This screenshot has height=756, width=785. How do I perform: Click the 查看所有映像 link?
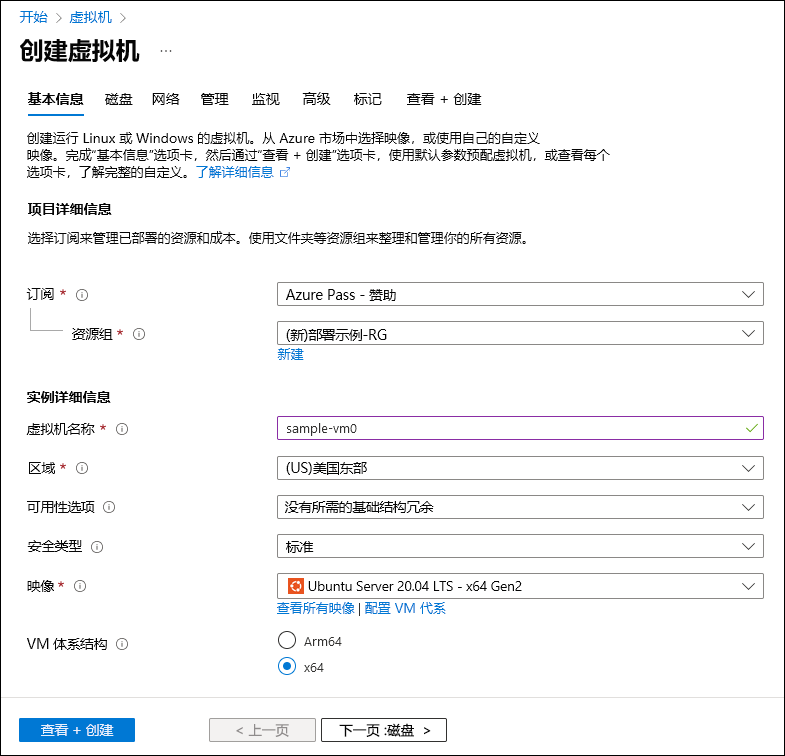316,608
